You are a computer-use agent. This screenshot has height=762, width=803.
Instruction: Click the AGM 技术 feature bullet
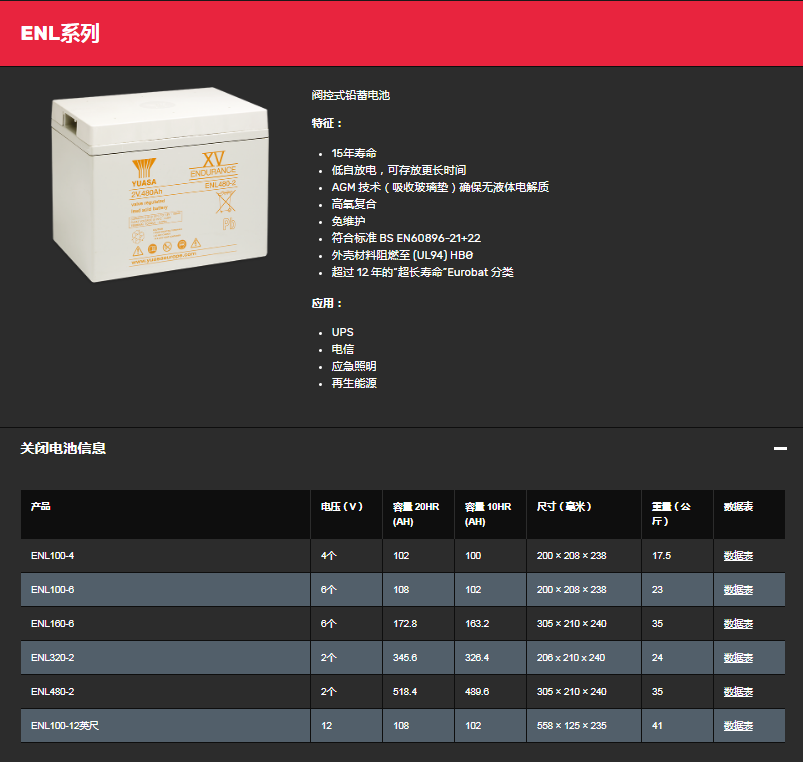click(440, 187)
